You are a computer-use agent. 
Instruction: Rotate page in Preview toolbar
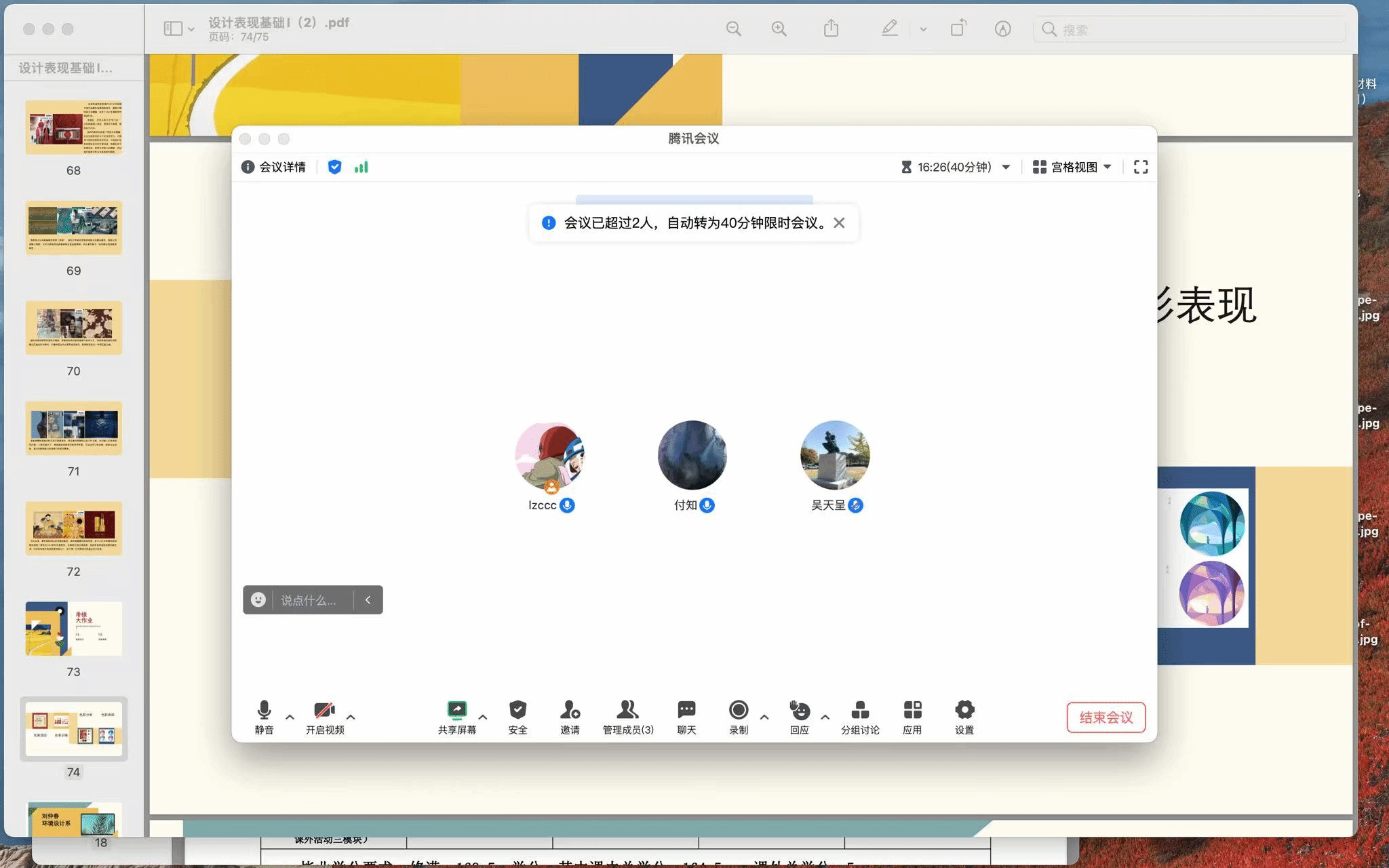pos(958,28)
